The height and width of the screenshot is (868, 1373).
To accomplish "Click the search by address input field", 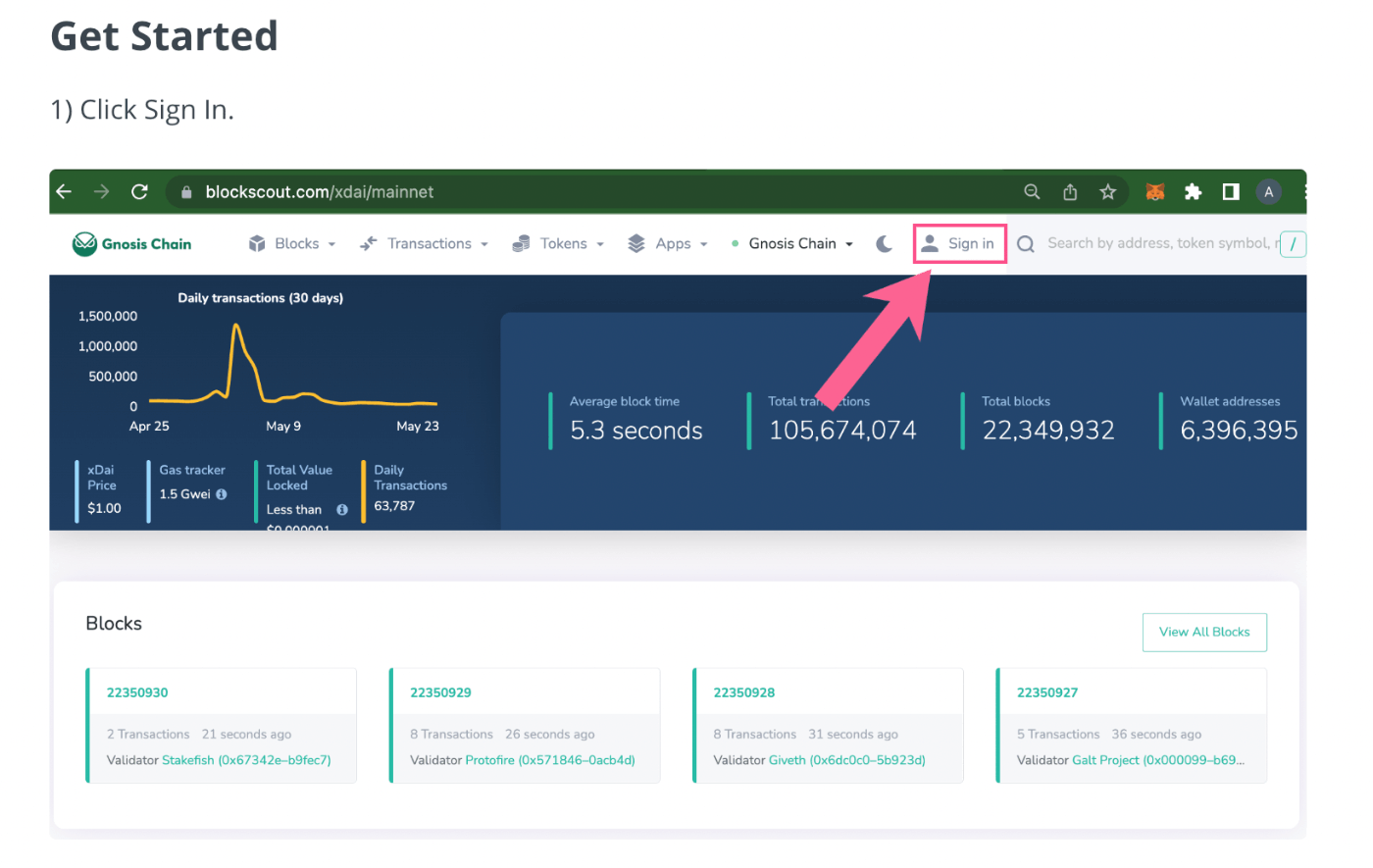I will [x=1162, y=244].
